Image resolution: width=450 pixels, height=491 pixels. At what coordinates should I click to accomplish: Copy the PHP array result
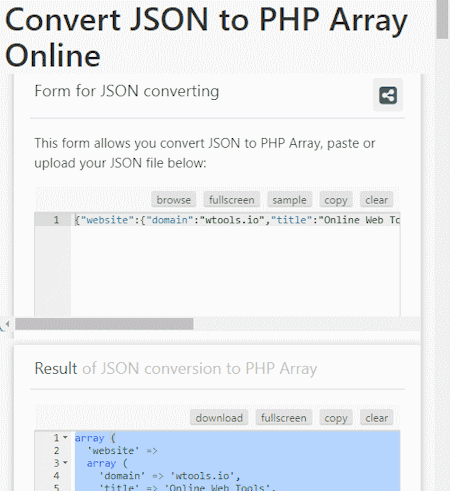(x=336, y=418)
